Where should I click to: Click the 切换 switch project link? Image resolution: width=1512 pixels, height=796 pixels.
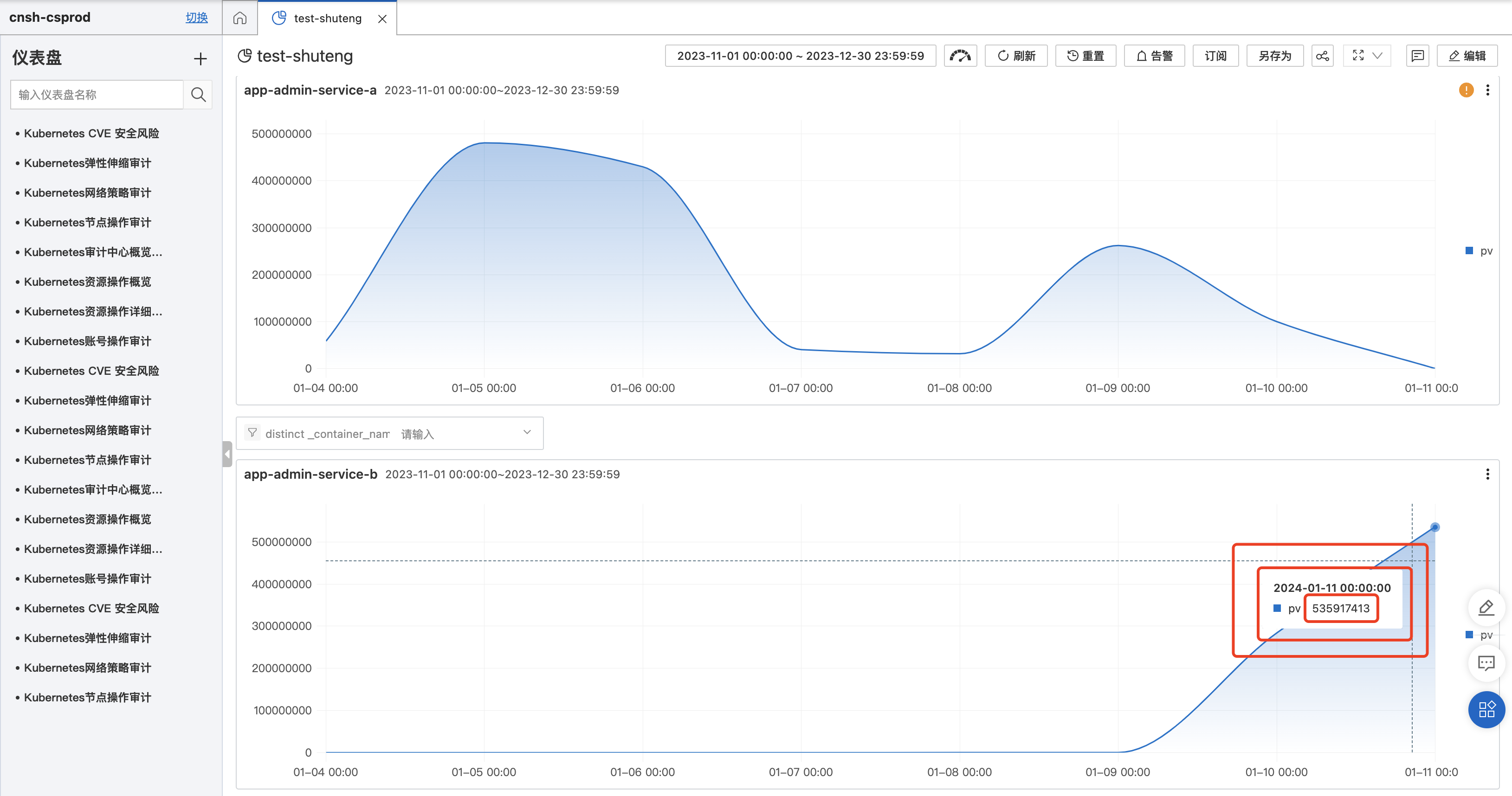[x=196, y=18]
